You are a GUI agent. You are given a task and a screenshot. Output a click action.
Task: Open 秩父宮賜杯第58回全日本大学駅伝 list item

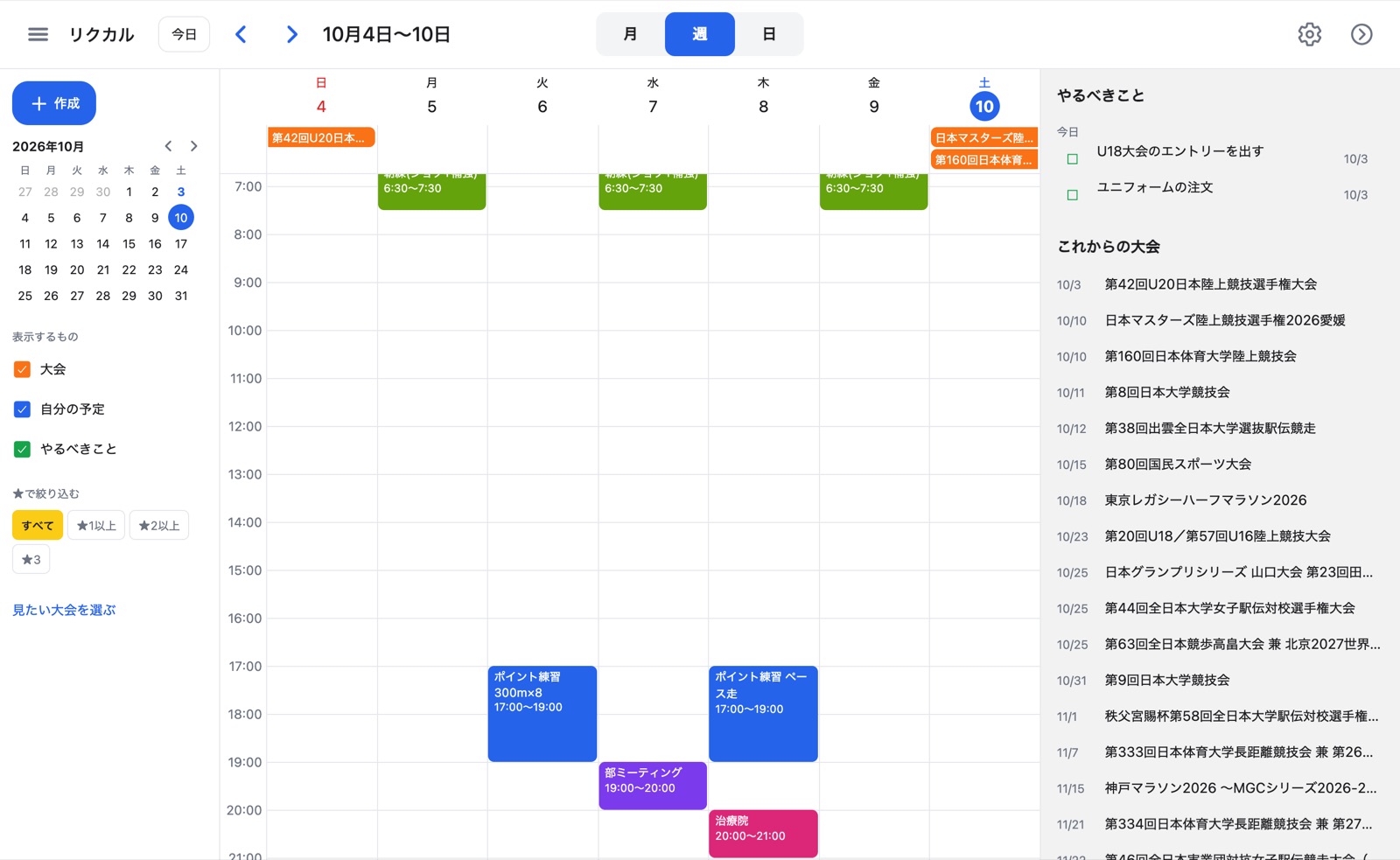pyautogui.click(x=1219, y=716)
